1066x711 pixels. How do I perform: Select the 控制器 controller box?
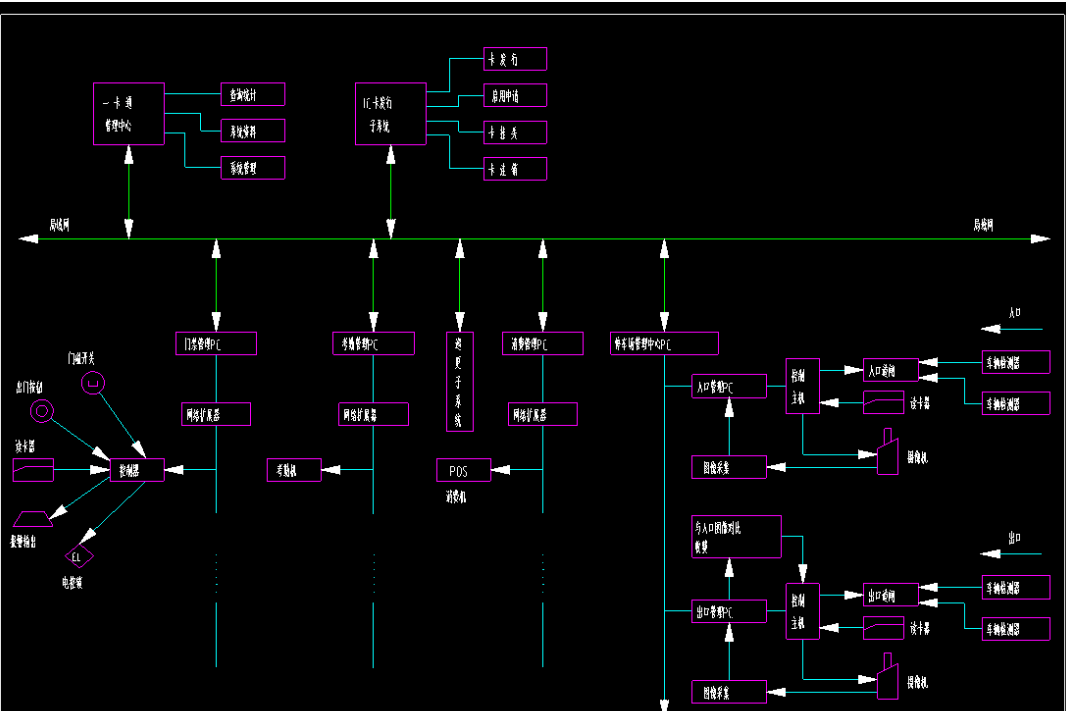coord(137,469)
